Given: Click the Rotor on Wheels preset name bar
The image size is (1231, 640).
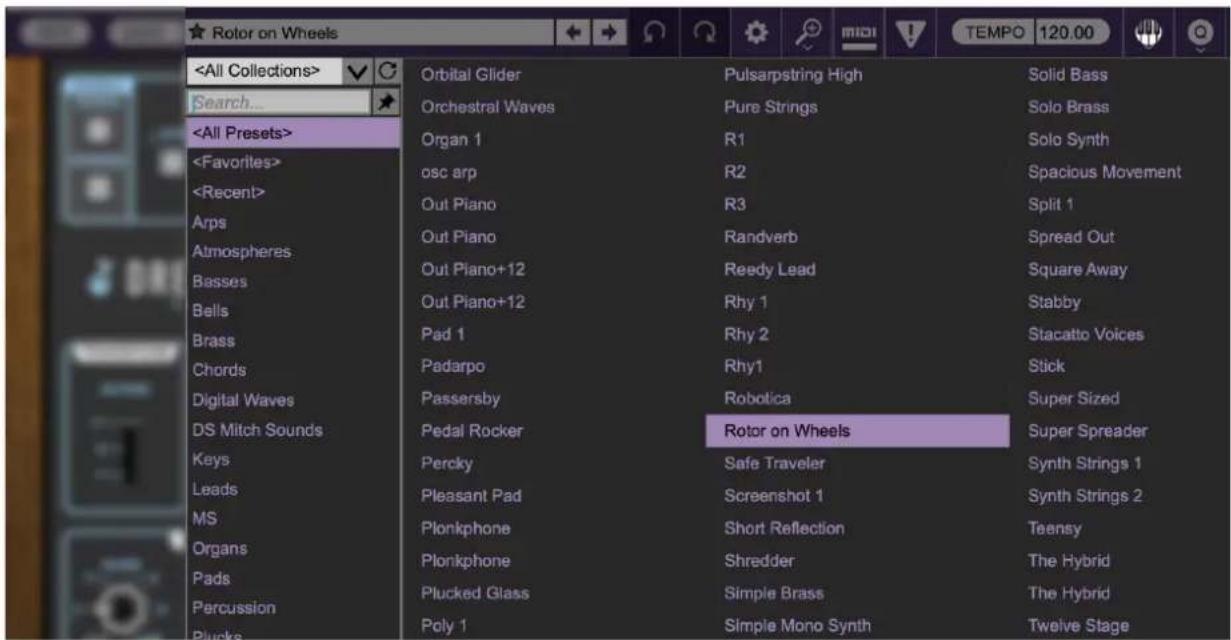Looking at the screenshot, I should point(370,33).
